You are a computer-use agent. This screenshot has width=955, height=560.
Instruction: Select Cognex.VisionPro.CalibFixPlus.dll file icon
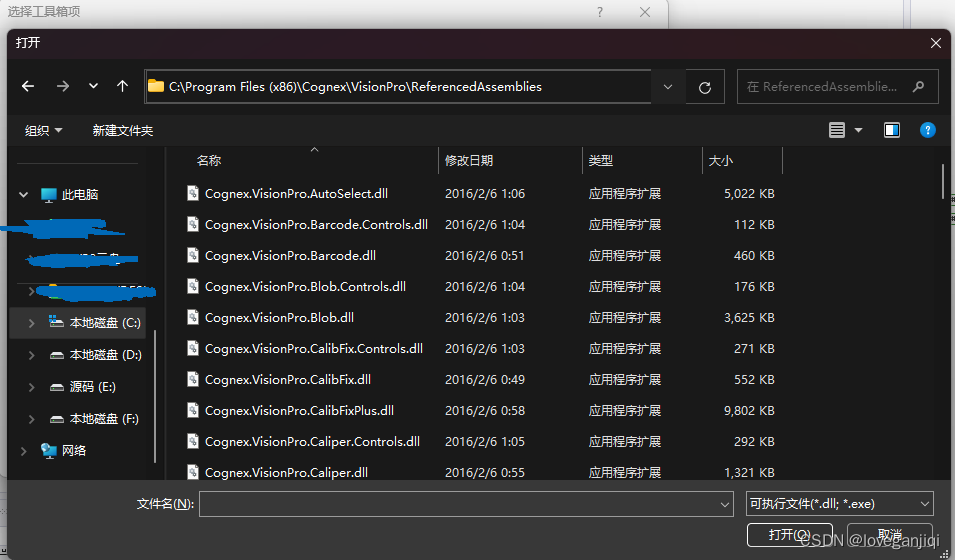[192, 410]
